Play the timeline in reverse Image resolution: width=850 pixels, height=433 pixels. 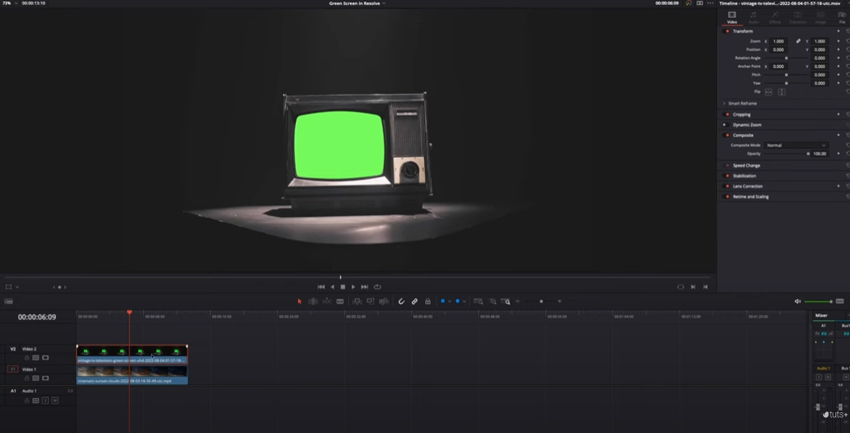(x=332, y=287)
